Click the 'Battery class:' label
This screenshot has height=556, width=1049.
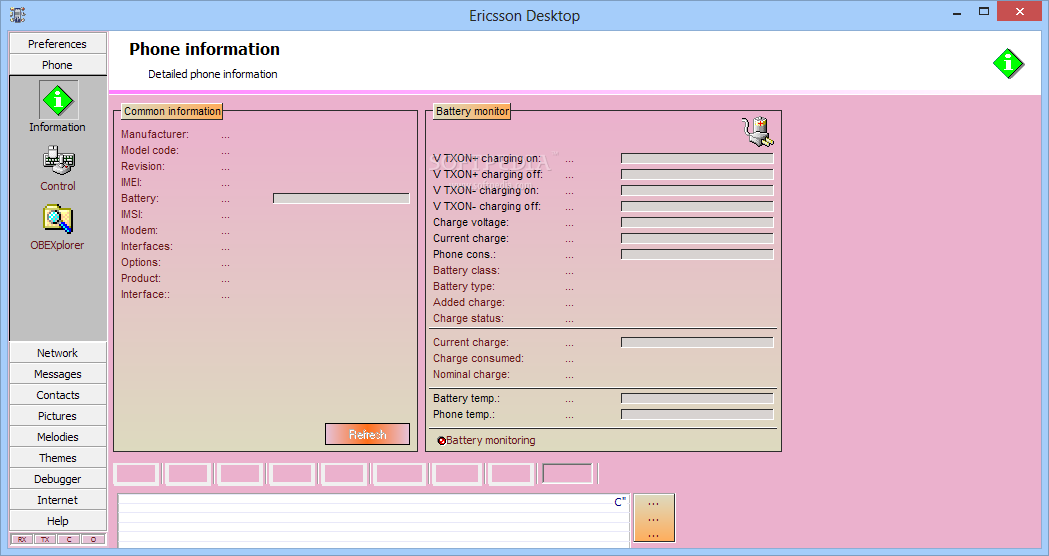[x=466, y=270]
